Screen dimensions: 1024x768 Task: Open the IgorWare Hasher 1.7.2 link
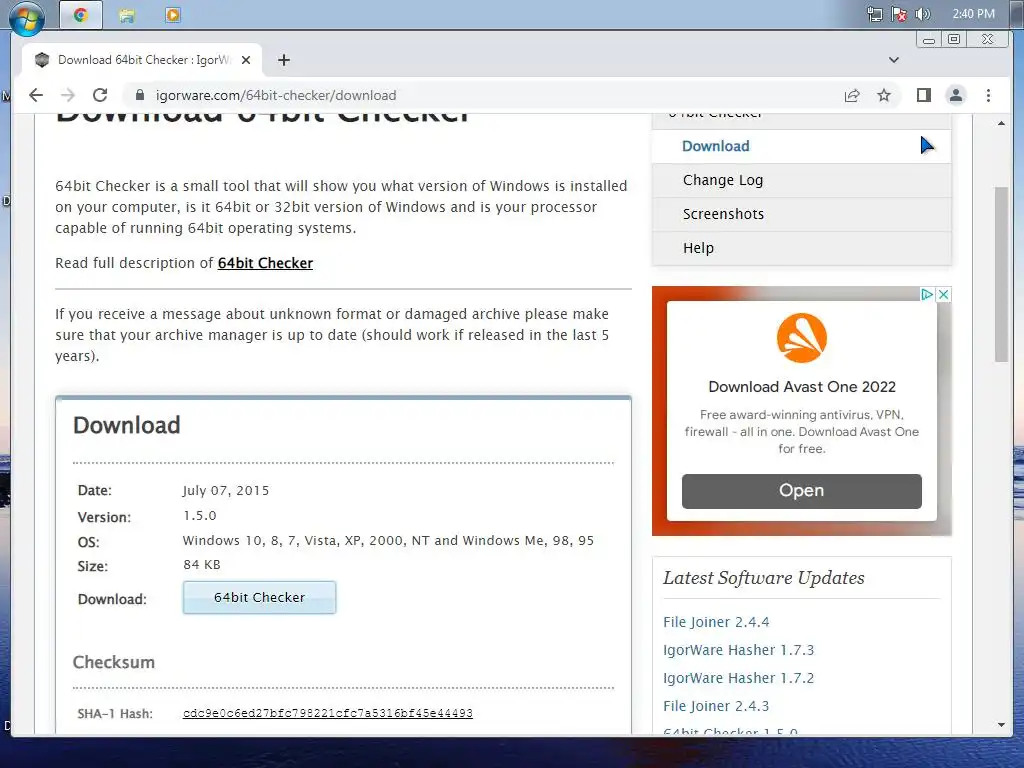pyautogui.click(x=739, y=679)
